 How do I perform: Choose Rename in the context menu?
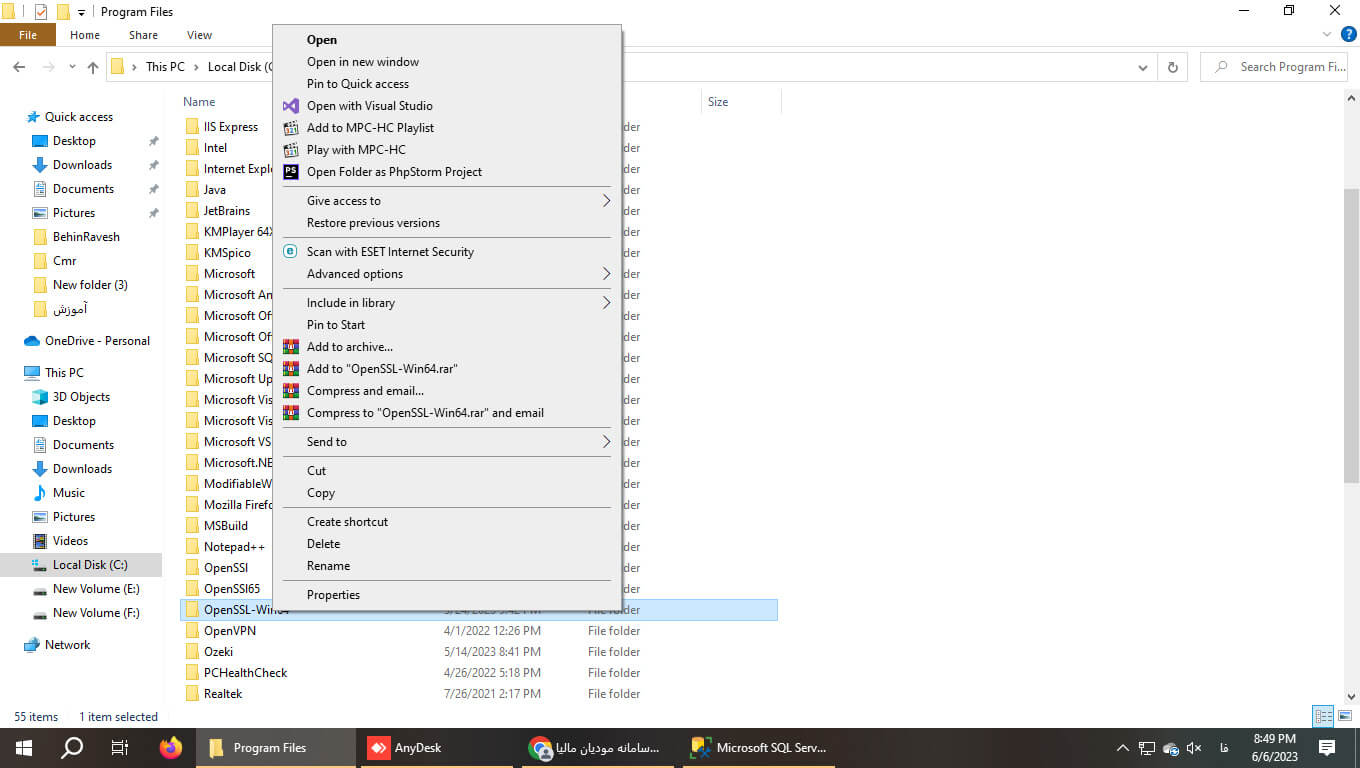tap(328, 566)
